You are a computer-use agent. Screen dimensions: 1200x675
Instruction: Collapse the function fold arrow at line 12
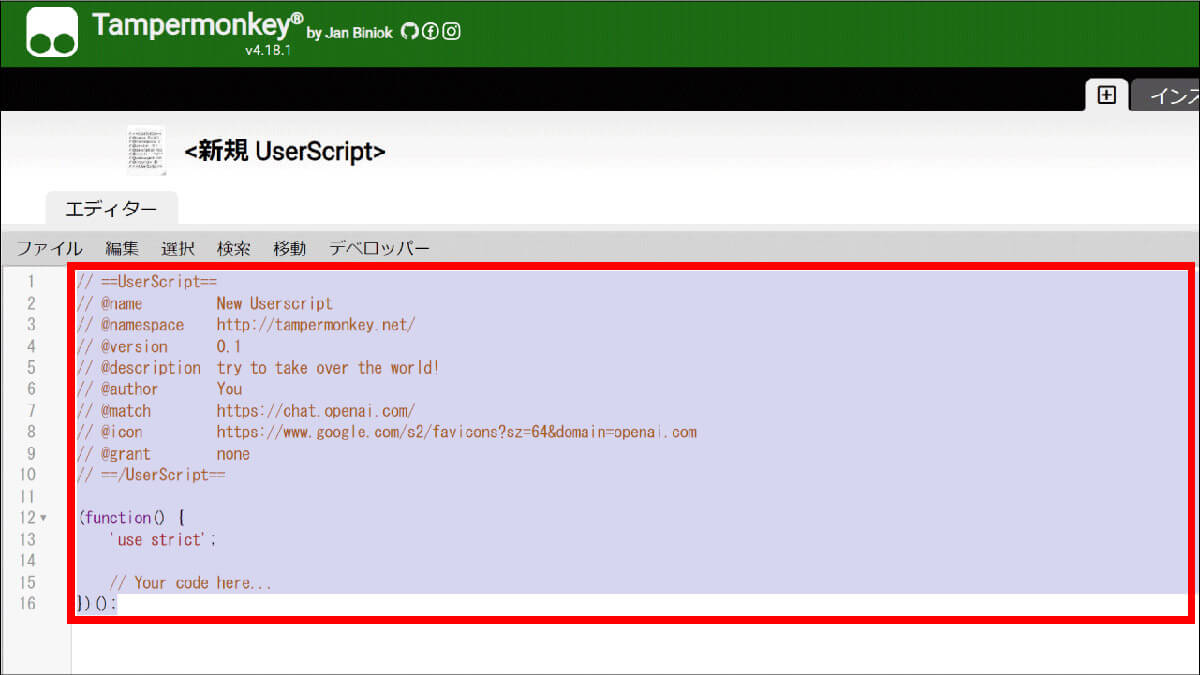[43, 518]
